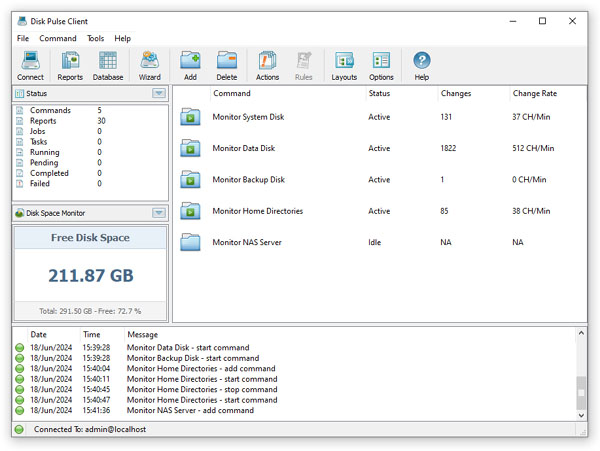Click the 211.87 GB free space value
This screenshot has height=451, width=600.
(x=91, y=276)
